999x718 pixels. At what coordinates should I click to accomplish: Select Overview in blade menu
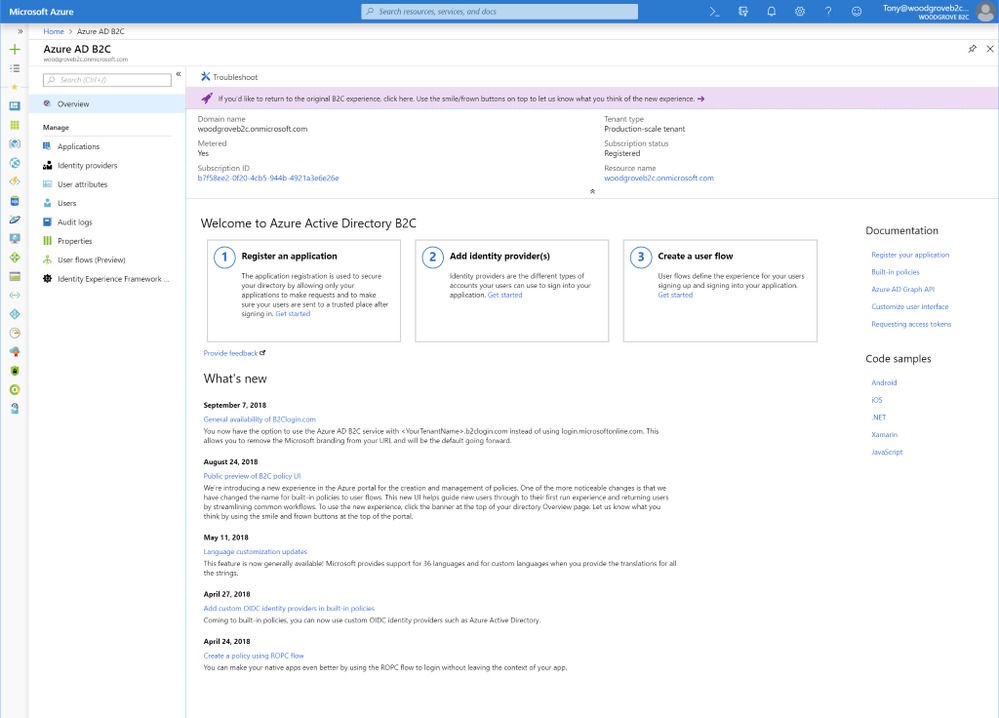click(107, 104)
